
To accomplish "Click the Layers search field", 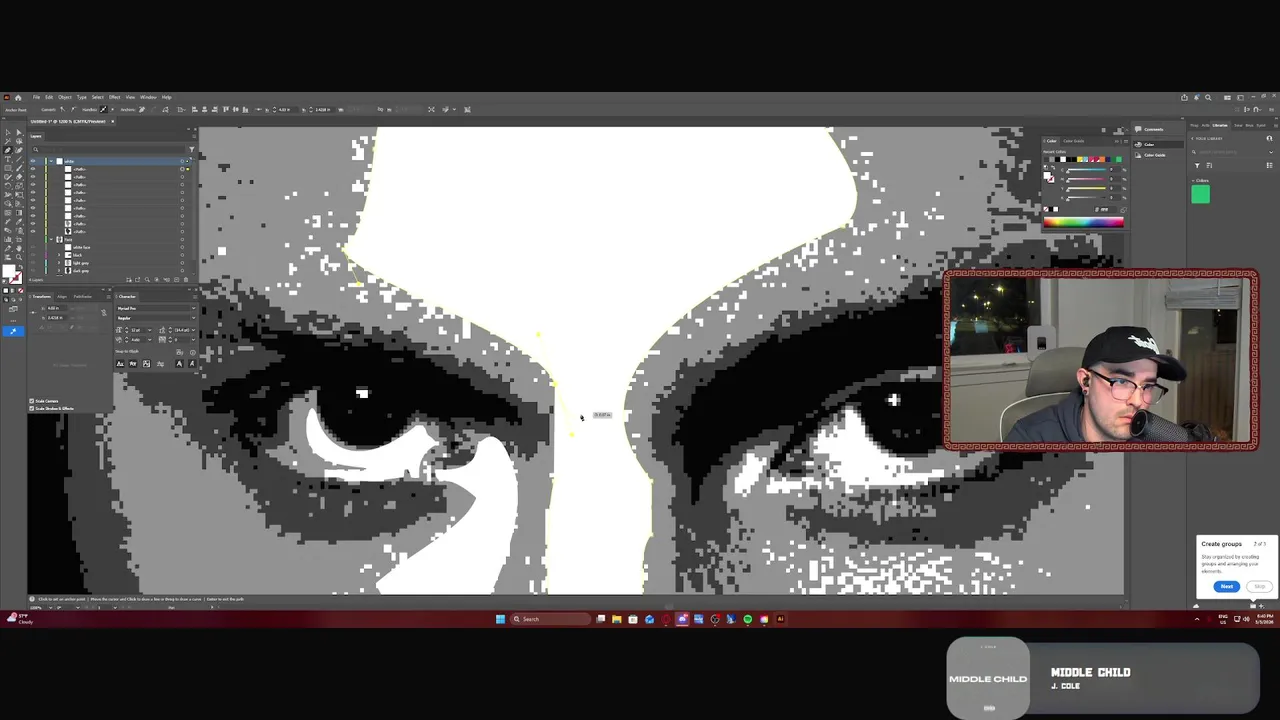I will [110, 149].
